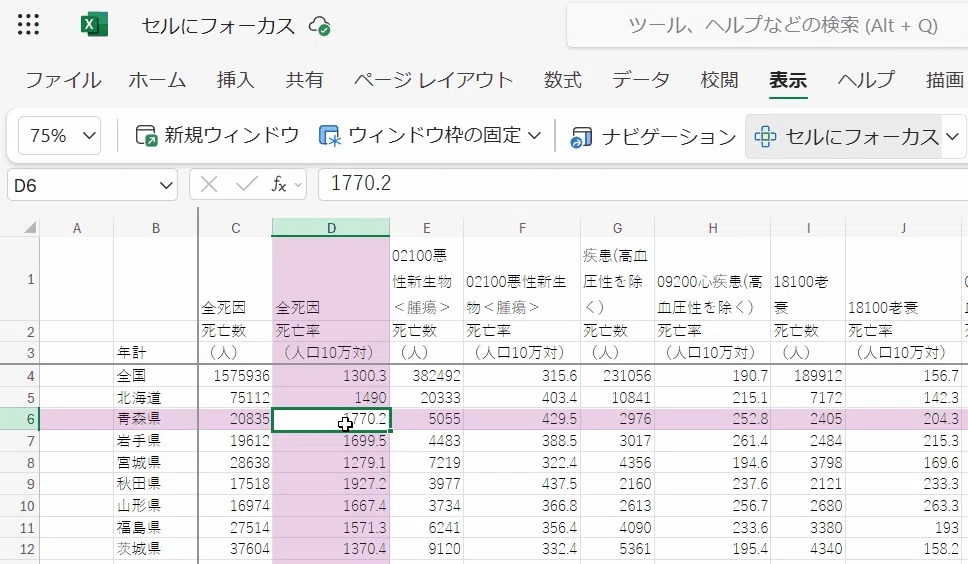
Task: Cancel formula entry with the X icon
Action: click(209, 184)
